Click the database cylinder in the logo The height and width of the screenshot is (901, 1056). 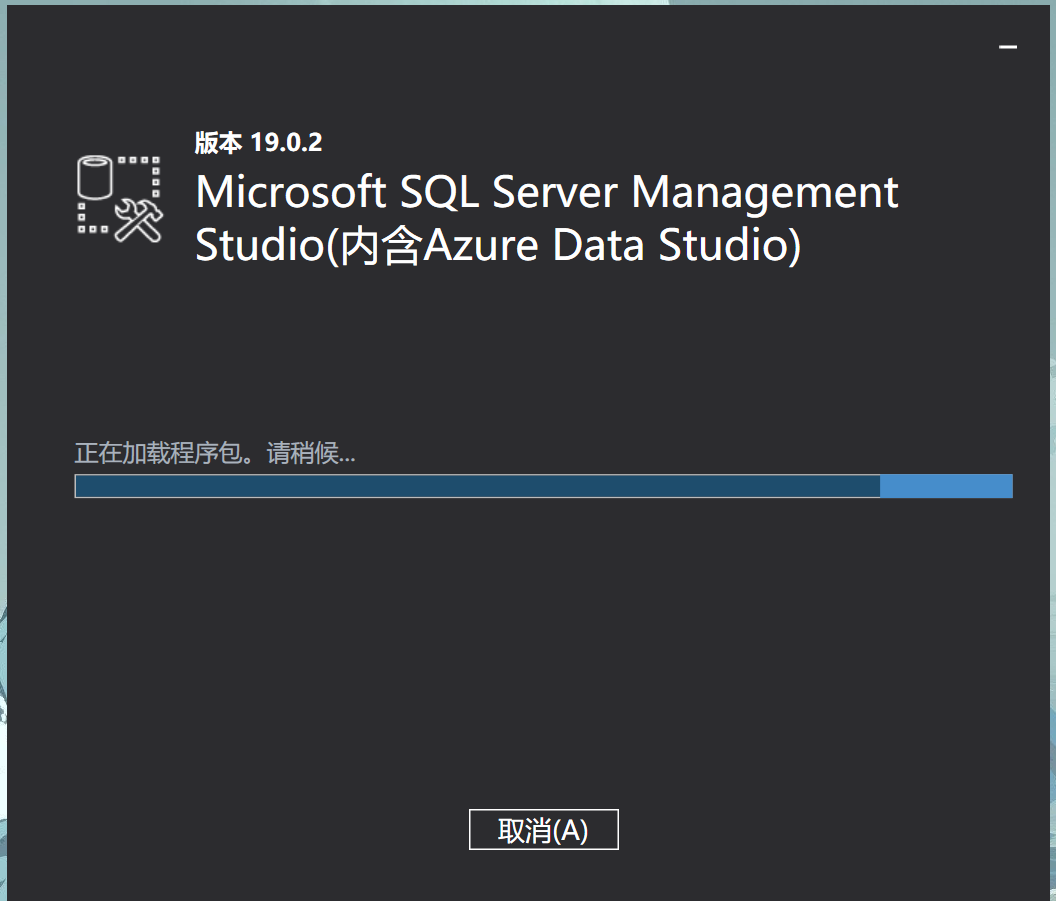[x=93, y=180]
